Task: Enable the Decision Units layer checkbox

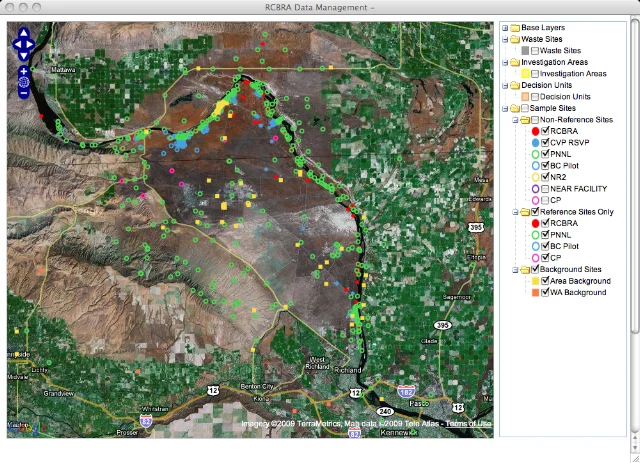Action: pos(535,97)
